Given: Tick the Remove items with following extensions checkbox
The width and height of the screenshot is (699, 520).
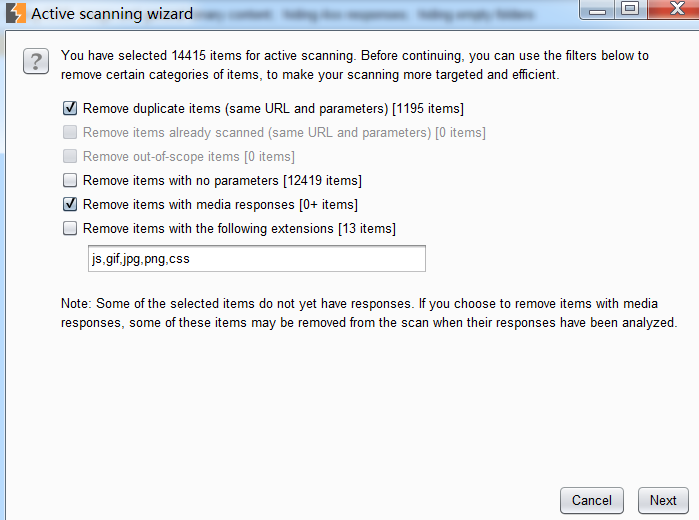Looking at the screenshot, I should coord(70,228).
